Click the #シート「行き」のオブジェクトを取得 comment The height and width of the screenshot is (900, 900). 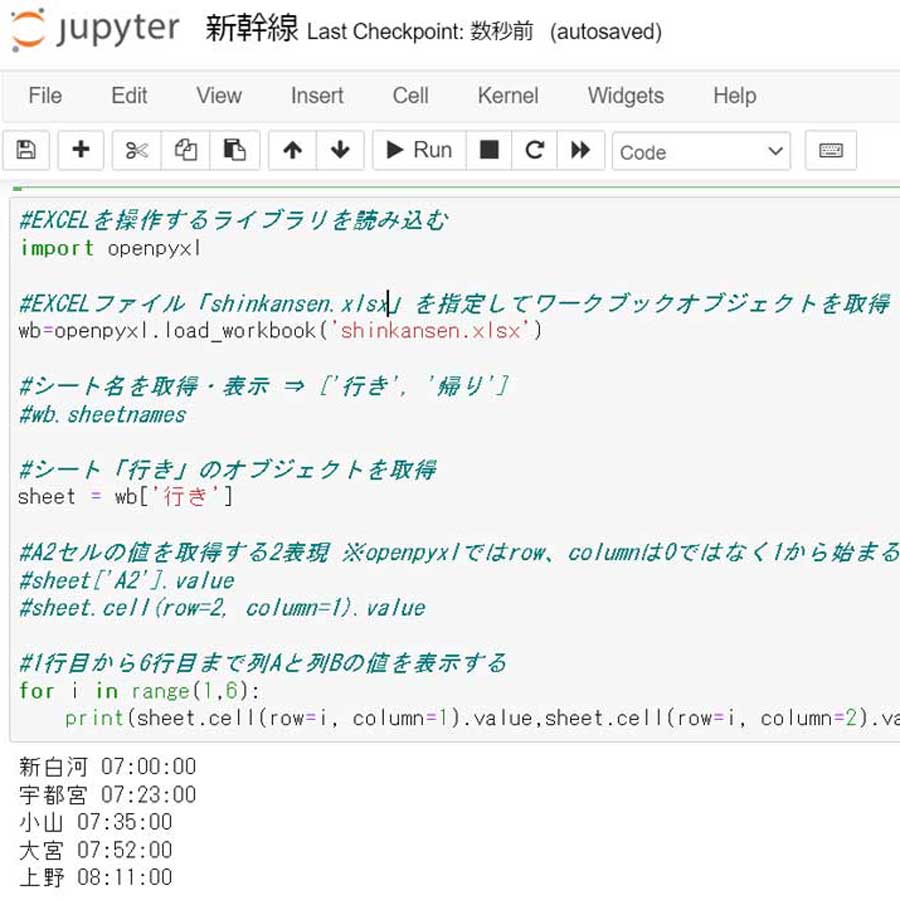tap(228, 470)
